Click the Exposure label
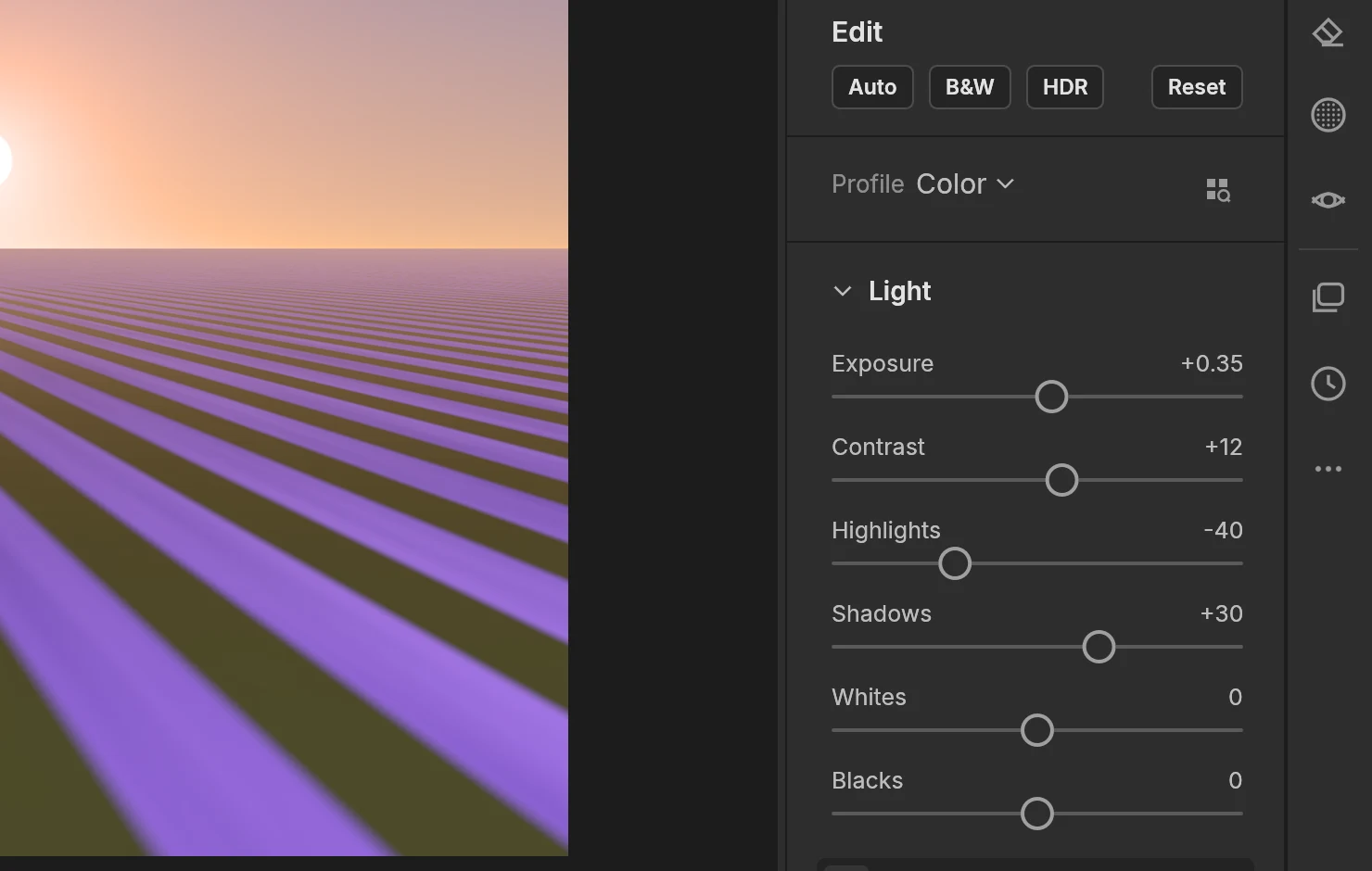Screen dimensions: 1372x871 pyautogui.click(x=883, y=363)
